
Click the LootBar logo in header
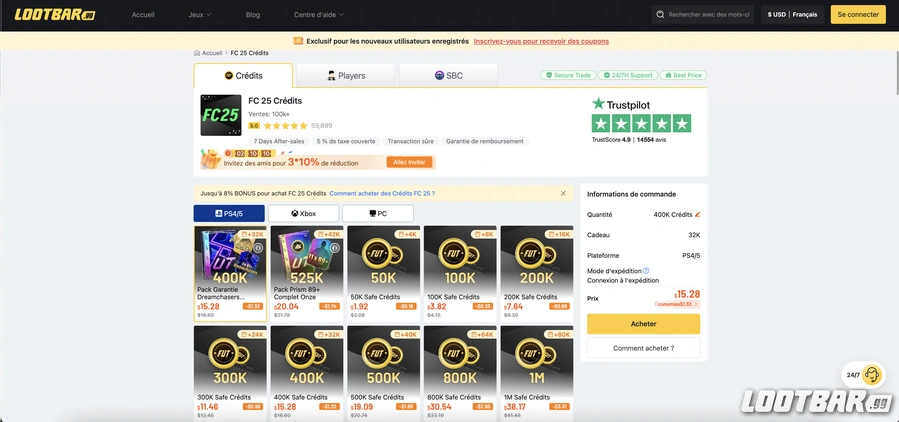coord(55,15)
